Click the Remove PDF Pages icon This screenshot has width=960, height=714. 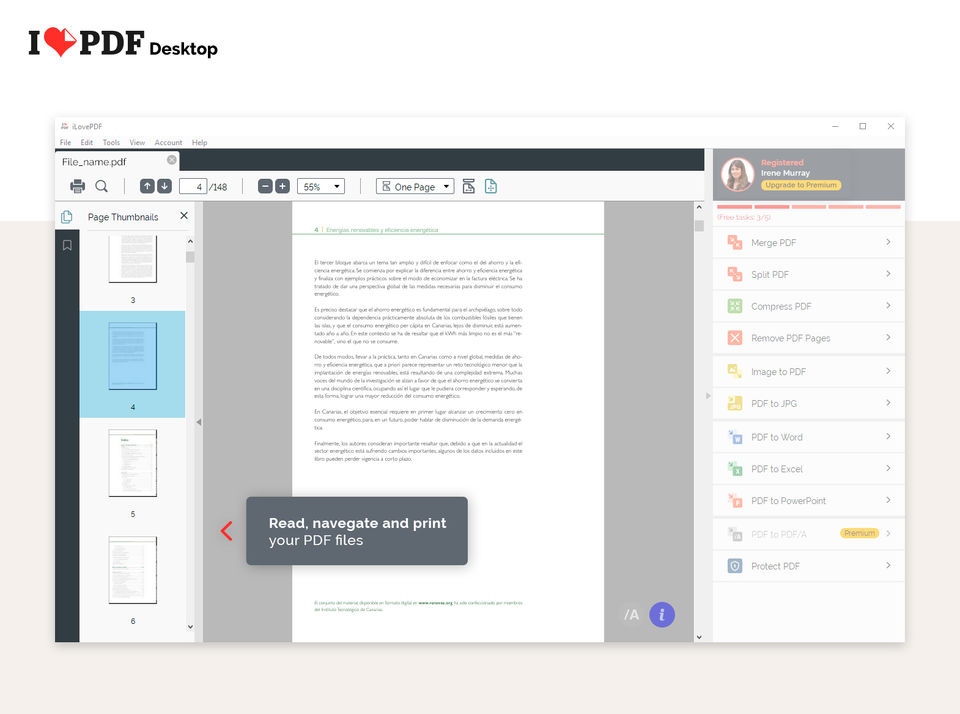point(735,338)
